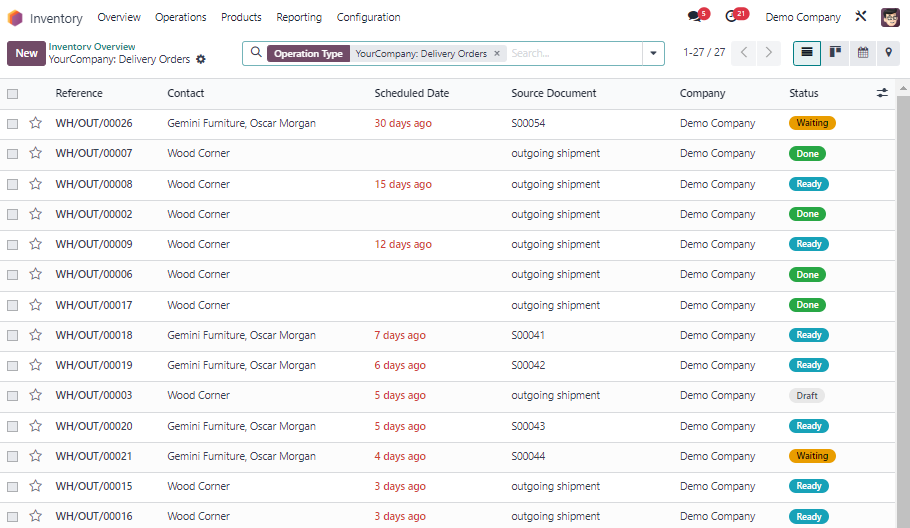Tick the select-all checkbox in header
910x528 pixels.
click(x=13, y=94)
